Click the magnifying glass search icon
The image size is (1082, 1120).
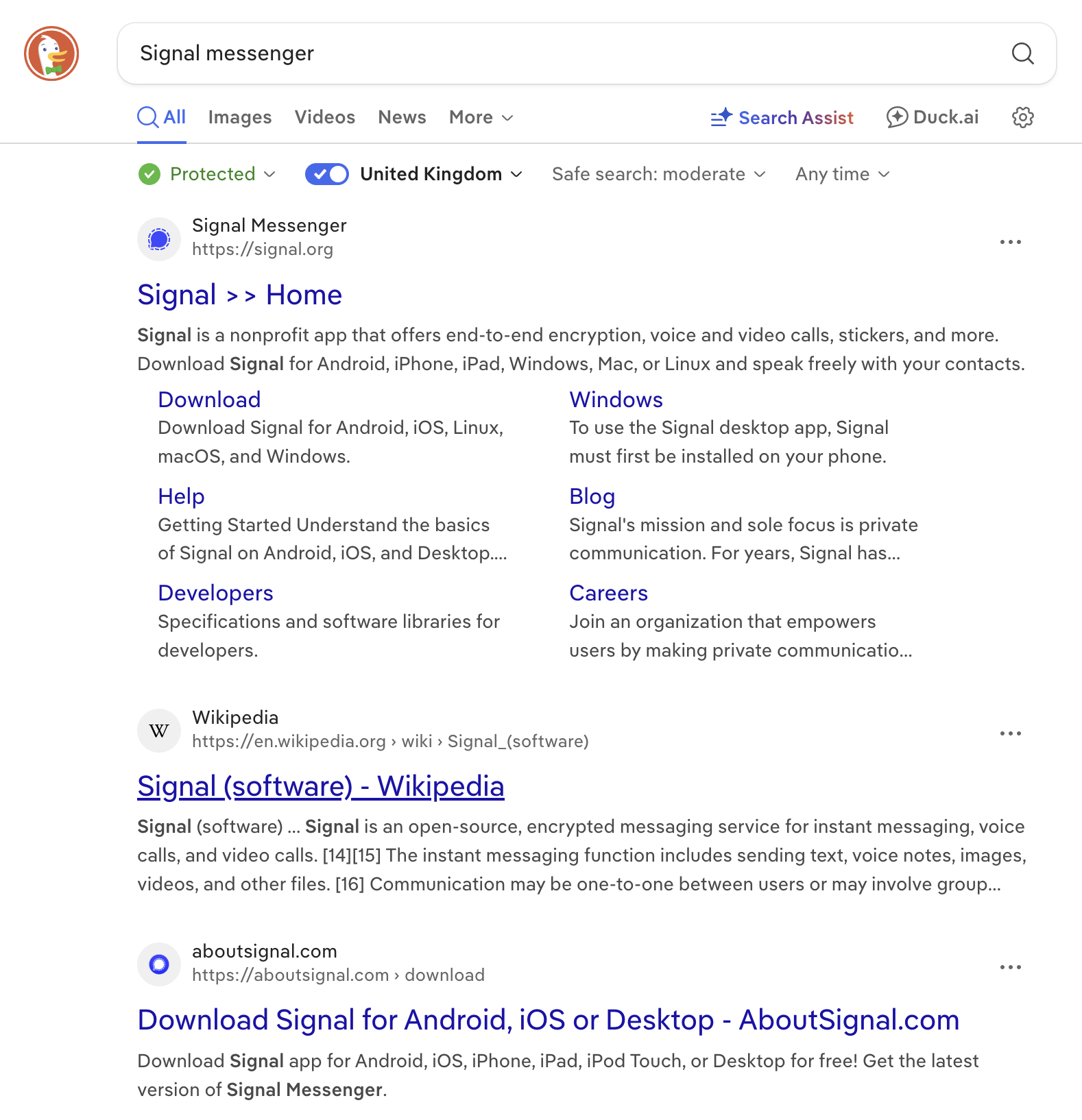[1022, 53]
